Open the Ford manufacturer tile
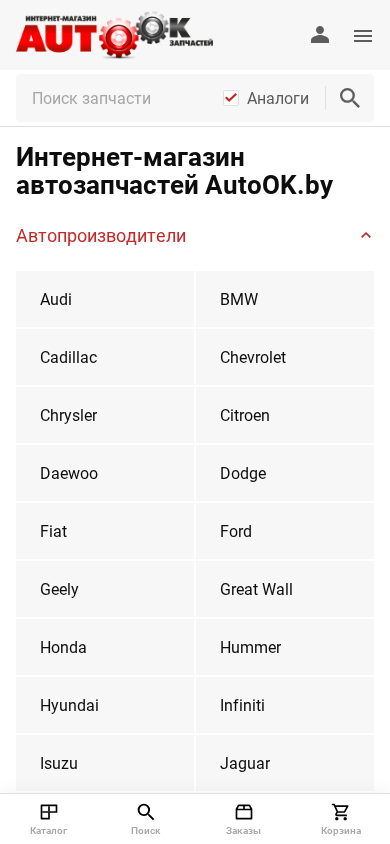Viewport: 390px width, 844px height. [285, 531]
